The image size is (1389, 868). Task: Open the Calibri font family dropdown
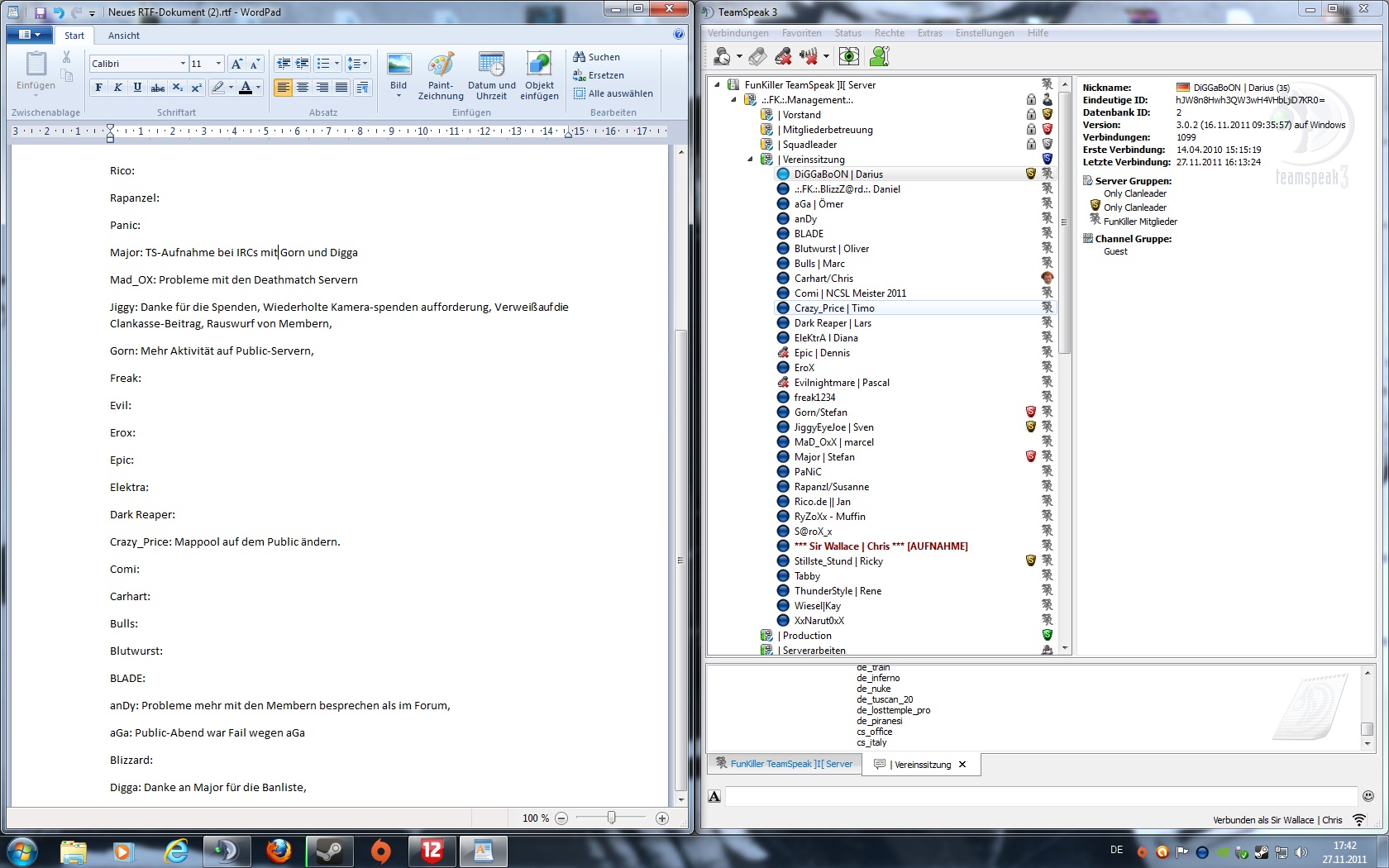coord(183,64)
